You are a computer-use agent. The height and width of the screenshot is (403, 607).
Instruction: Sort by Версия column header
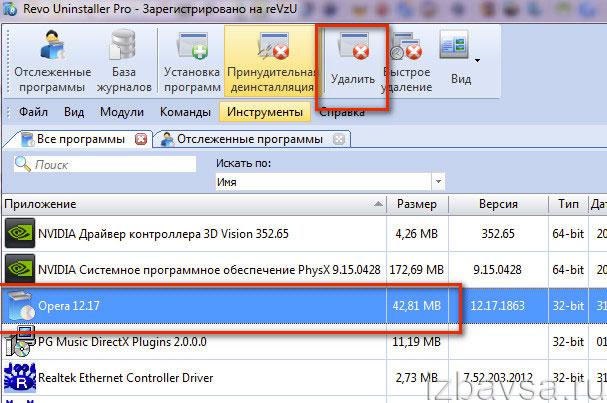(498, 204)
